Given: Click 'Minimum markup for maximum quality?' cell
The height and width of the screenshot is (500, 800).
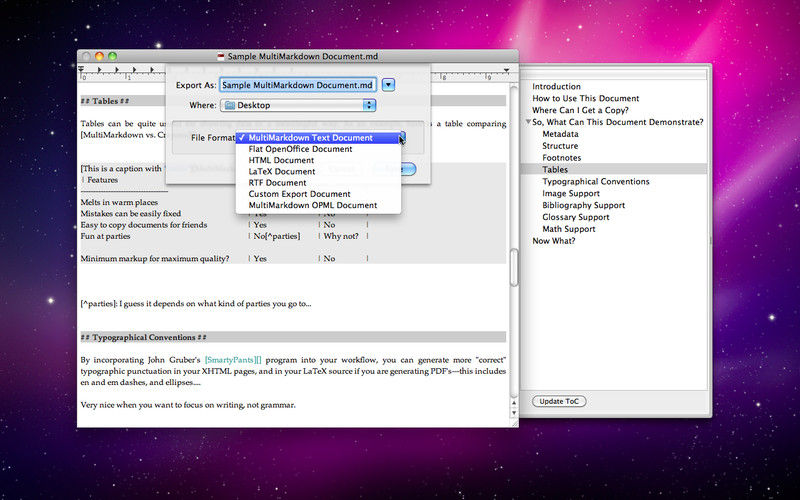Looking at the screenshot, I should [155, 259].
